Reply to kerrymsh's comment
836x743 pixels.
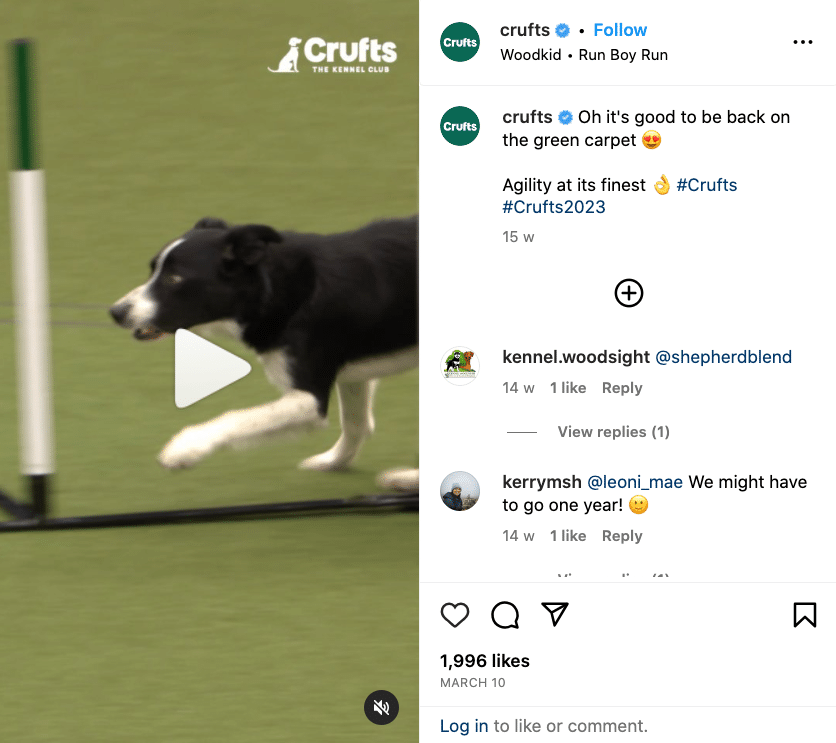(x=622, y=536)
